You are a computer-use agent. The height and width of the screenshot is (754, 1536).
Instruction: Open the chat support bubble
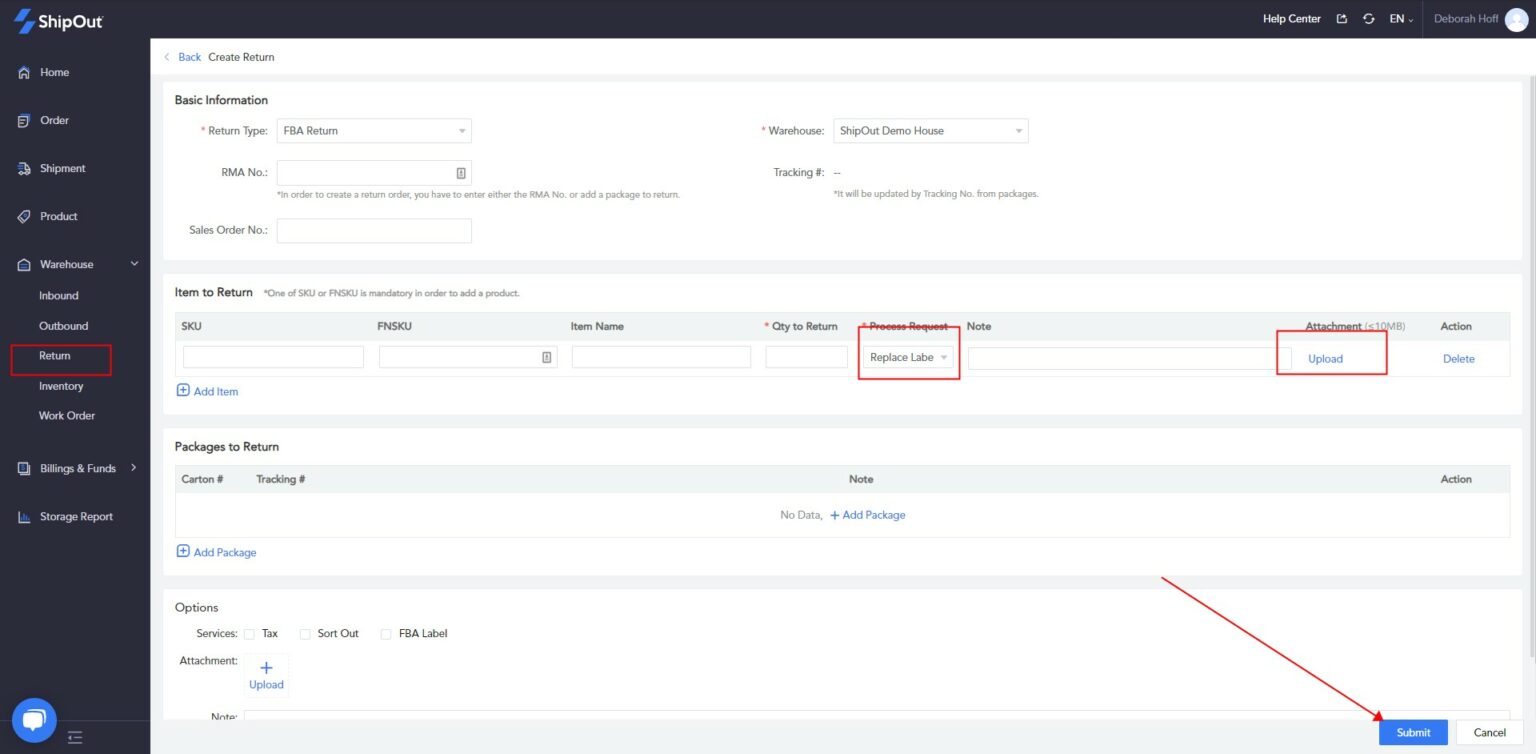pos(33,719)
